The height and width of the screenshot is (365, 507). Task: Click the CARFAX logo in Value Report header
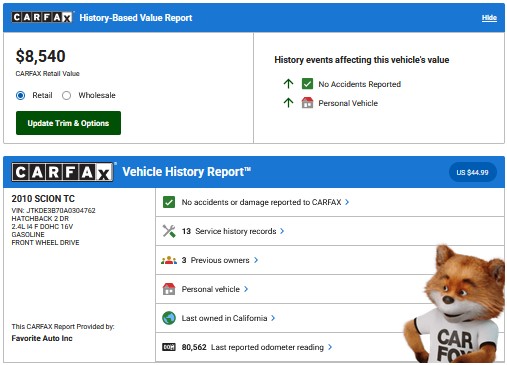coord(42,17)
